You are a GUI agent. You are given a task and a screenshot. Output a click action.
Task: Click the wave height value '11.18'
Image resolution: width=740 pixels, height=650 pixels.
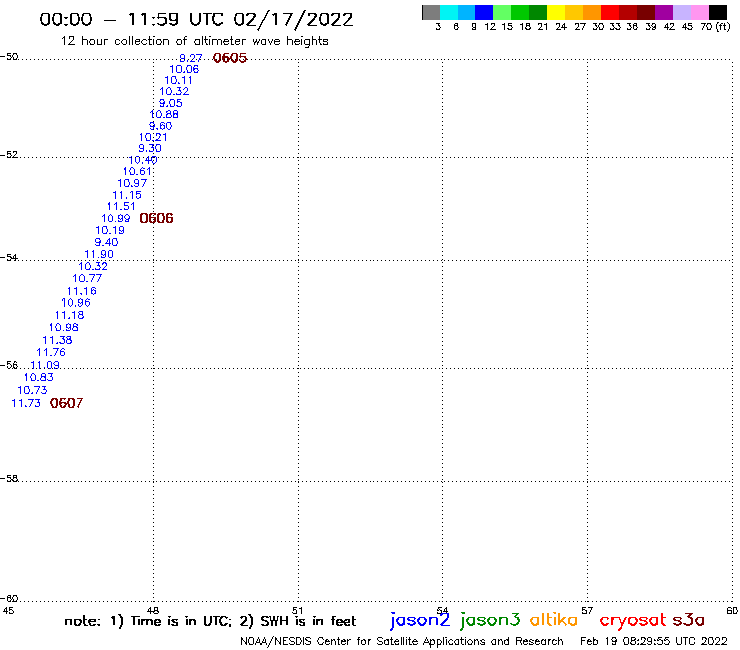coord(70,315)
